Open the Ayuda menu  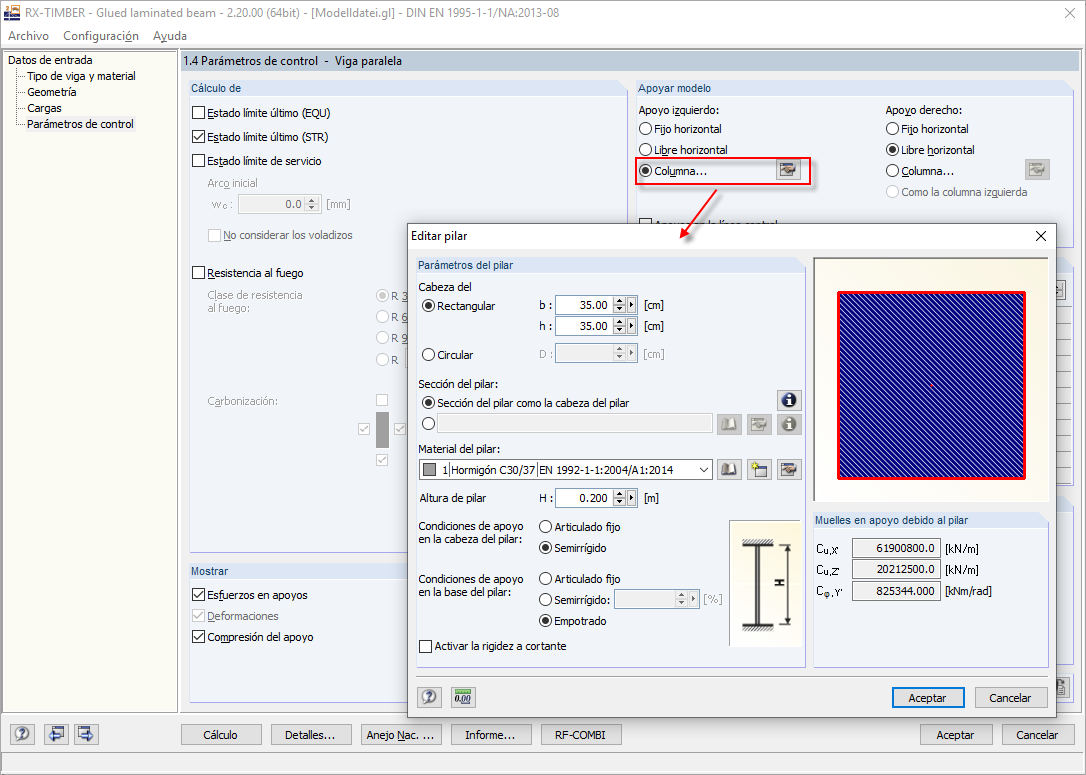click(x=170, y=36)
